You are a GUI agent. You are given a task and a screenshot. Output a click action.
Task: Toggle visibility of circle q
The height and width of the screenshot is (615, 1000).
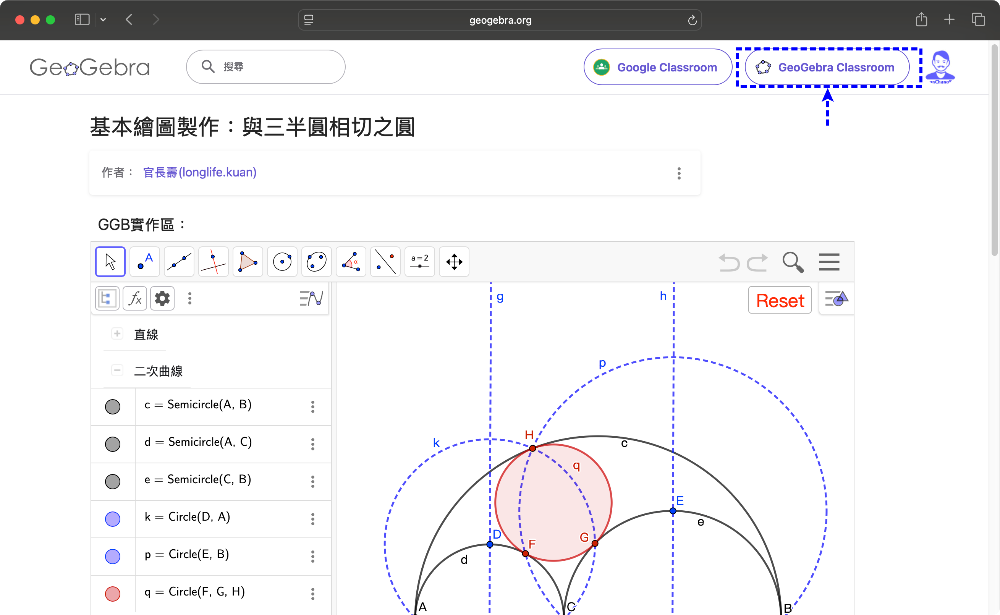coord(112,594)
